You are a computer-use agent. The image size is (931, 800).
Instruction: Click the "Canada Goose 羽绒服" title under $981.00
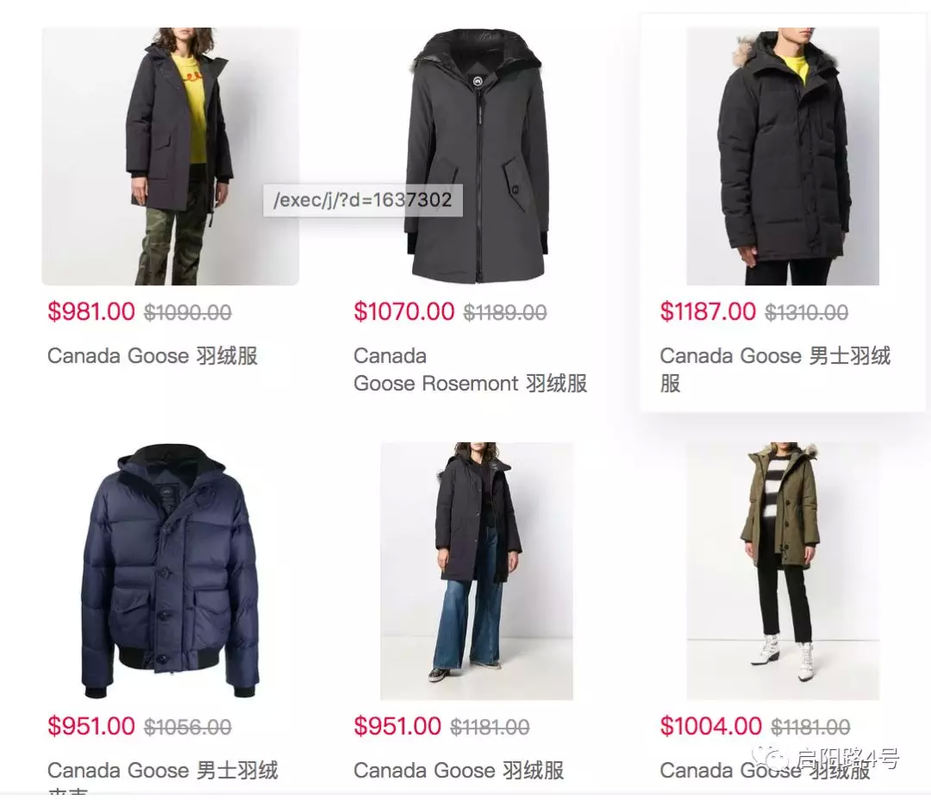pos(153,356)
